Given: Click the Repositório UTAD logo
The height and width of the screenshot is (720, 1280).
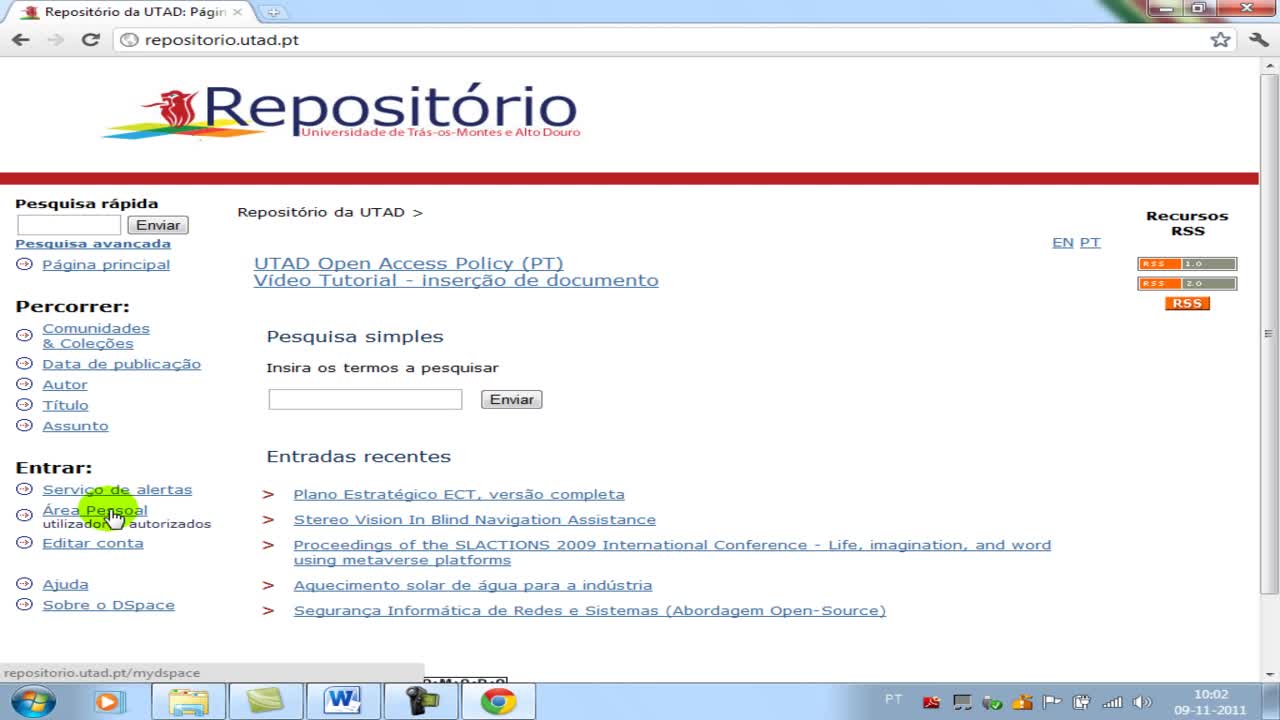Looking at the screenshot, I should click(x=342, y=112).
